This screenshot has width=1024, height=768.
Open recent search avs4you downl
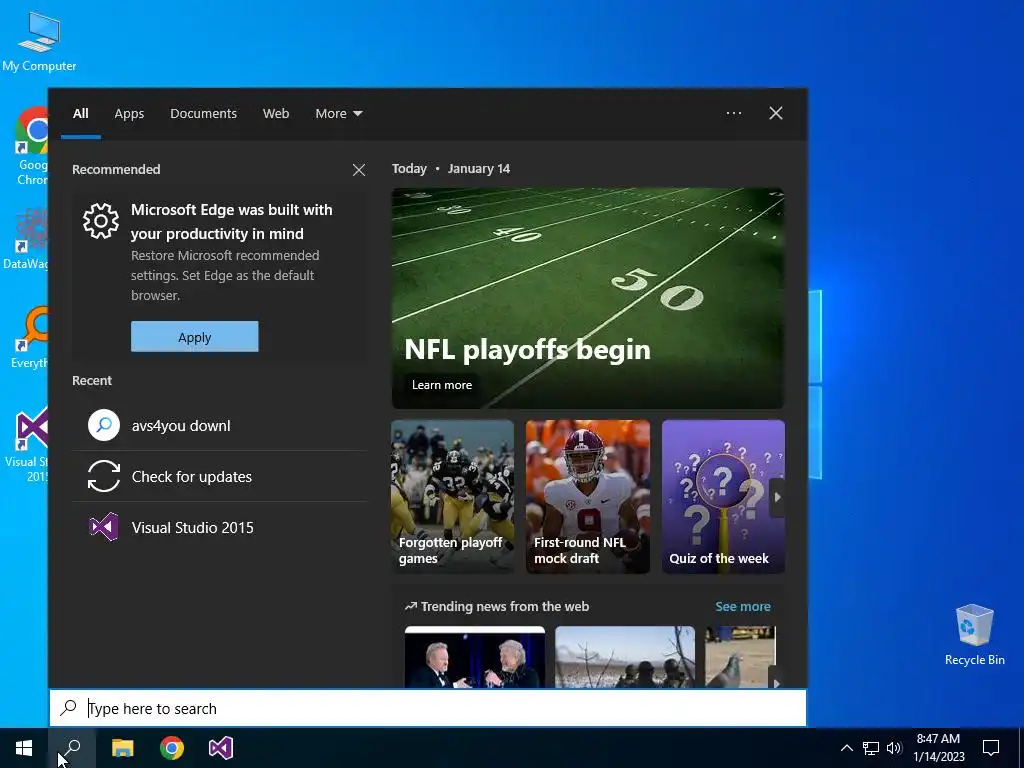click(x=219, y=425)
